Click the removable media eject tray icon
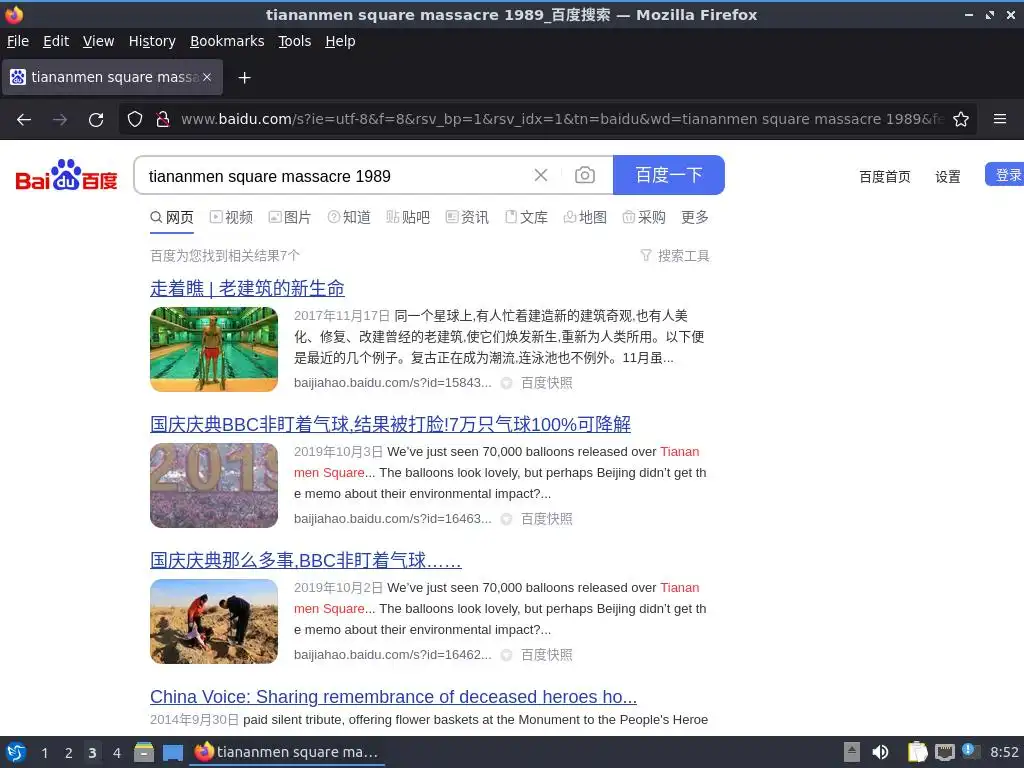This screenshot has height=768, width=1024. [852, 752]
